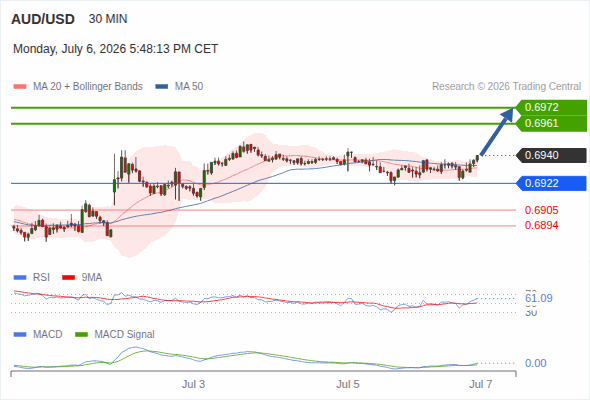590x400 pixels.
Task: Click the MACD blue legend swatch
Action: [20, 334]
